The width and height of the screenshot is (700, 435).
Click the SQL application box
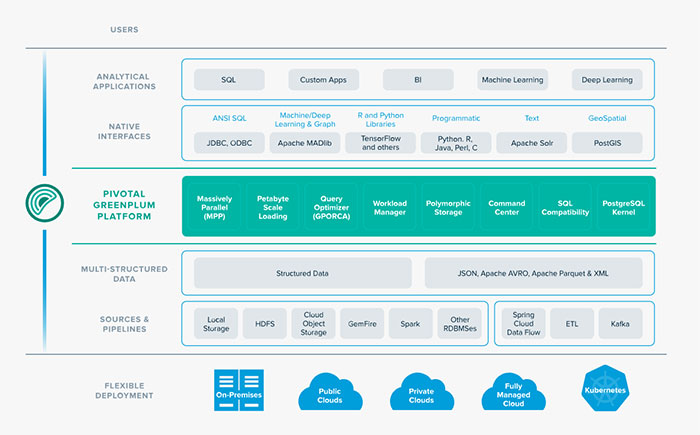(x=229, y=80)
